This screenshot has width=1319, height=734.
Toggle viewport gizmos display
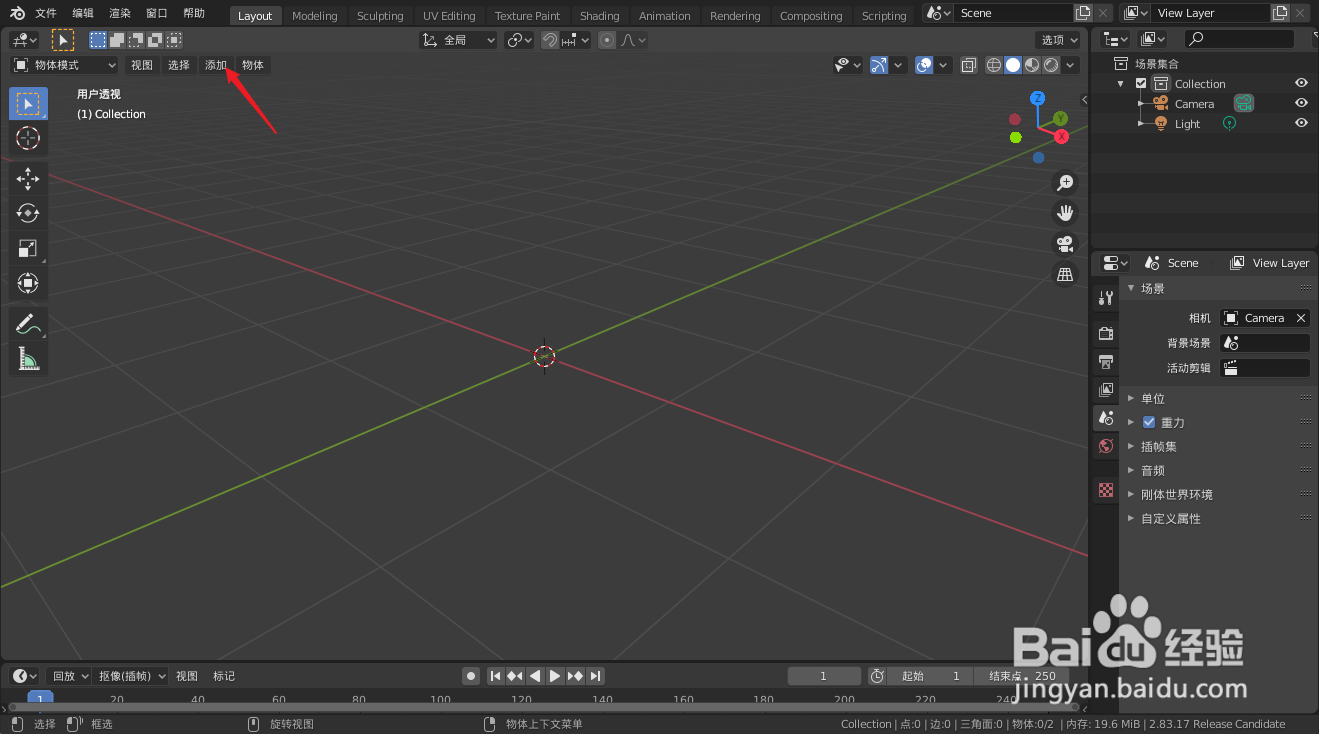878,65
